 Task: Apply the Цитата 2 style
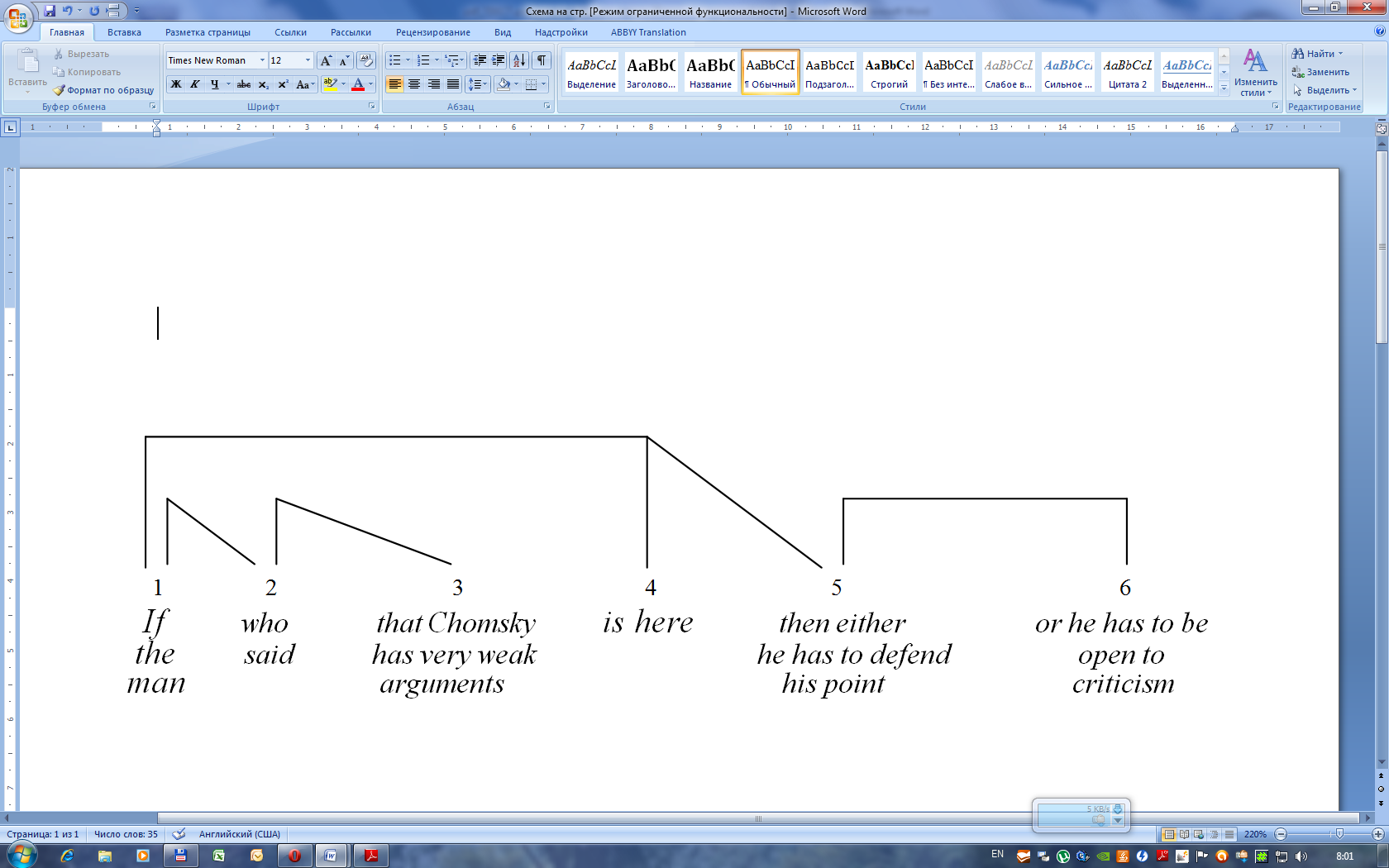coord(1127,72)
